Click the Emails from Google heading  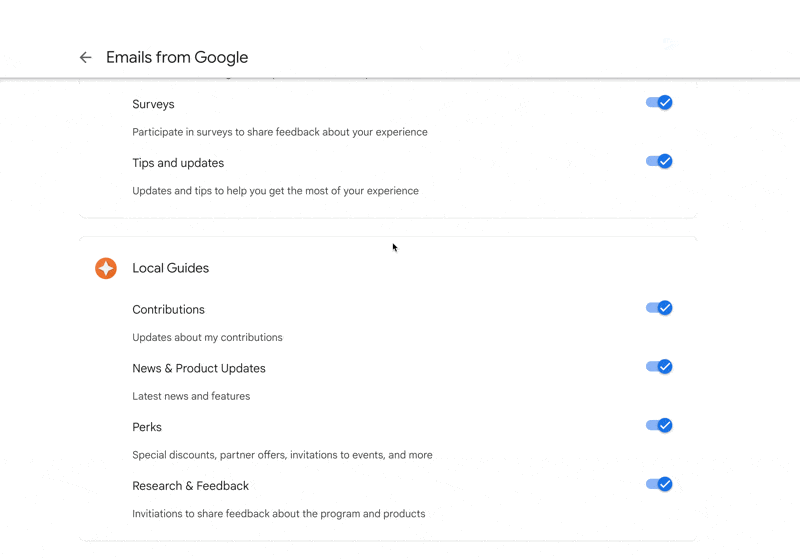click(x=177, y=57)
